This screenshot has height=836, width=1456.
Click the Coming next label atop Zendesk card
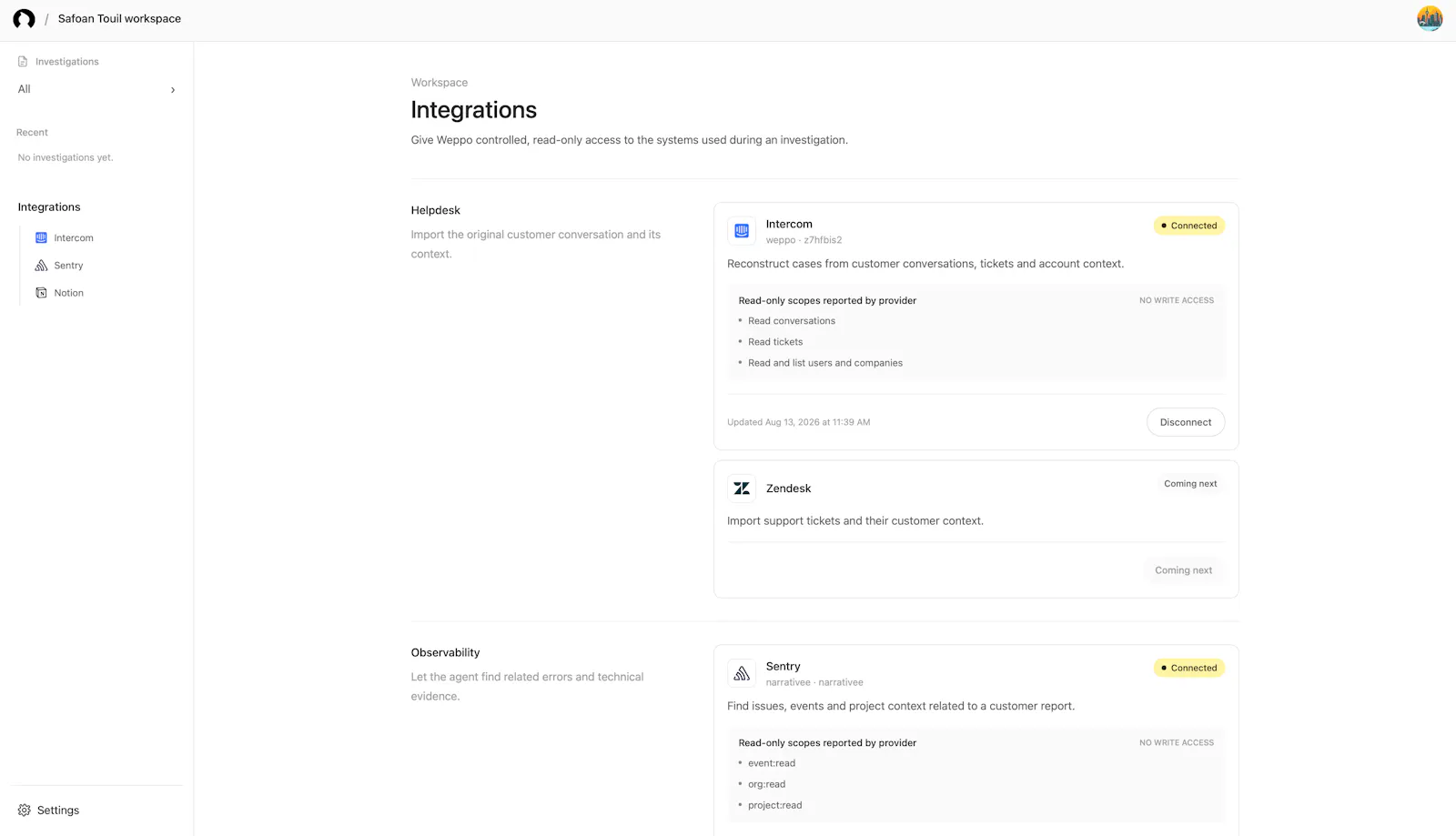pyautogui.click(x=1190, y=484)
